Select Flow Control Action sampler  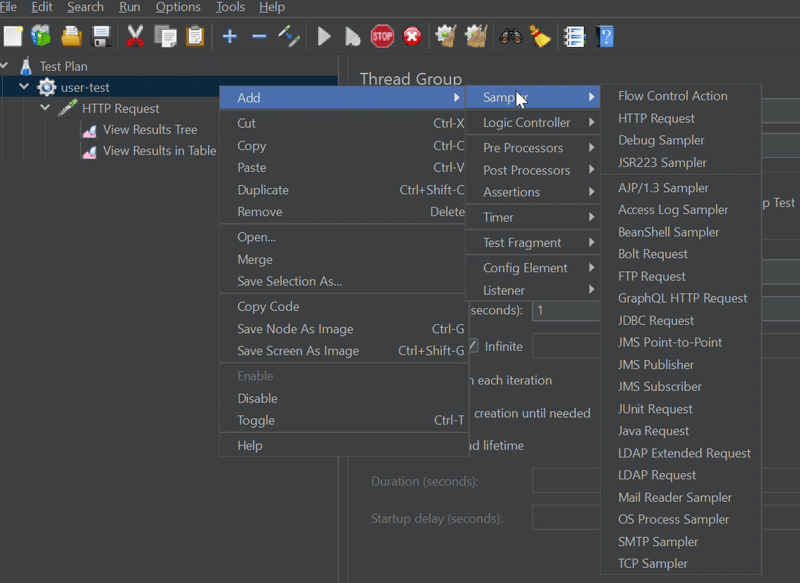(x=681, y=96)
